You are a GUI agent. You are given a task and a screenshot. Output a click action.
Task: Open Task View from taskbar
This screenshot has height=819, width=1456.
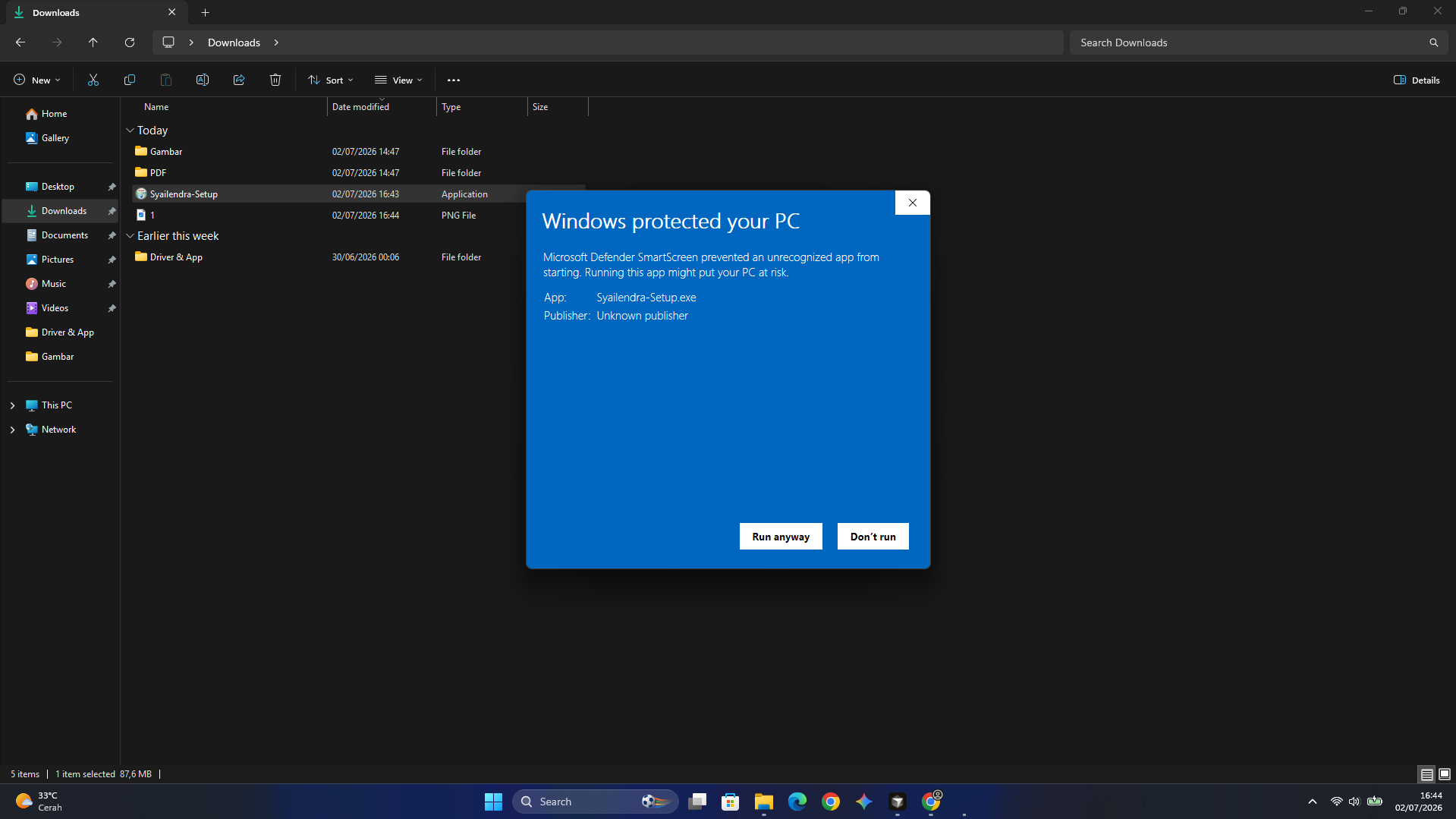pos(697,802)
